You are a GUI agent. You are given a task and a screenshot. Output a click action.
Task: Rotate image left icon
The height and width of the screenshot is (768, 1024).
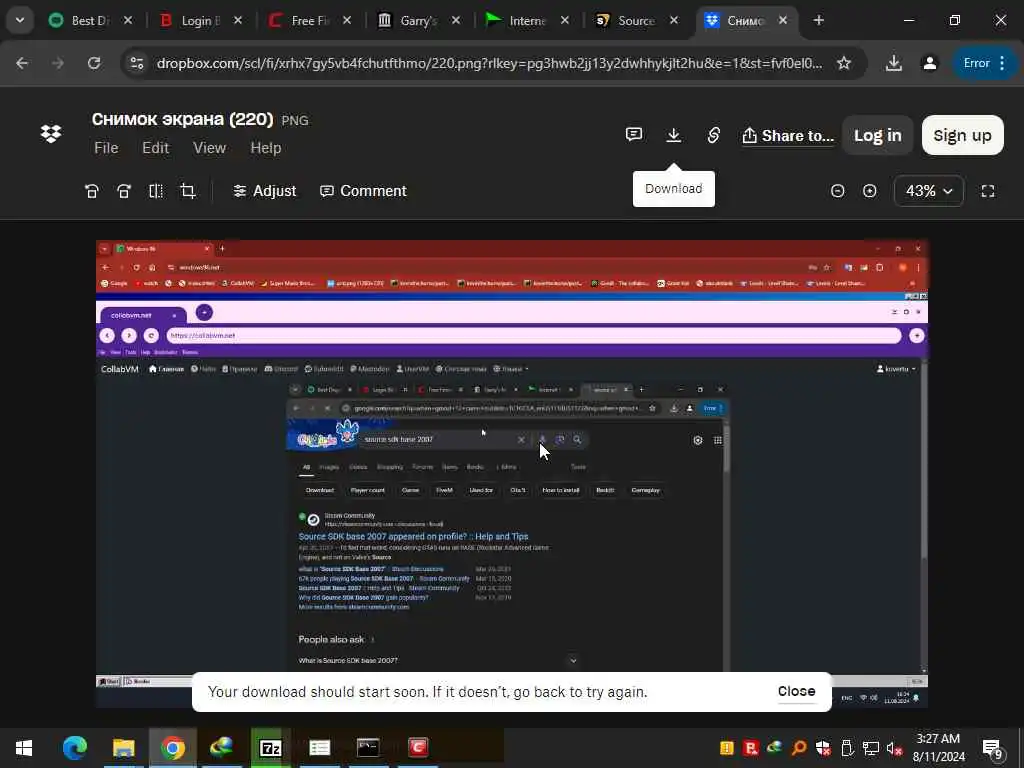(91, 191)
